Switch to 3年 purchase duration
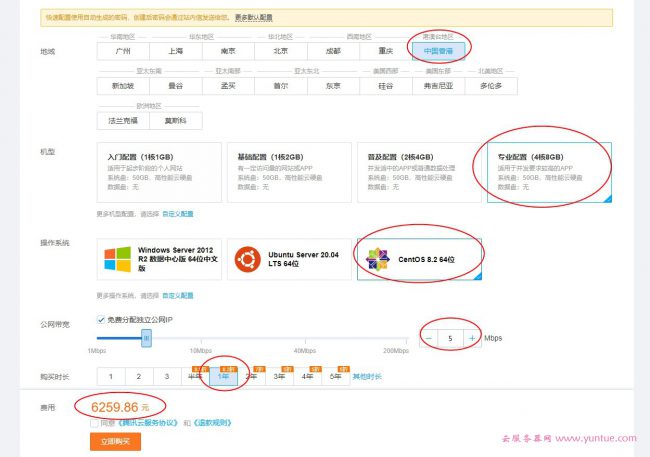This screenshot has width=650, height=457. (279, 377)
